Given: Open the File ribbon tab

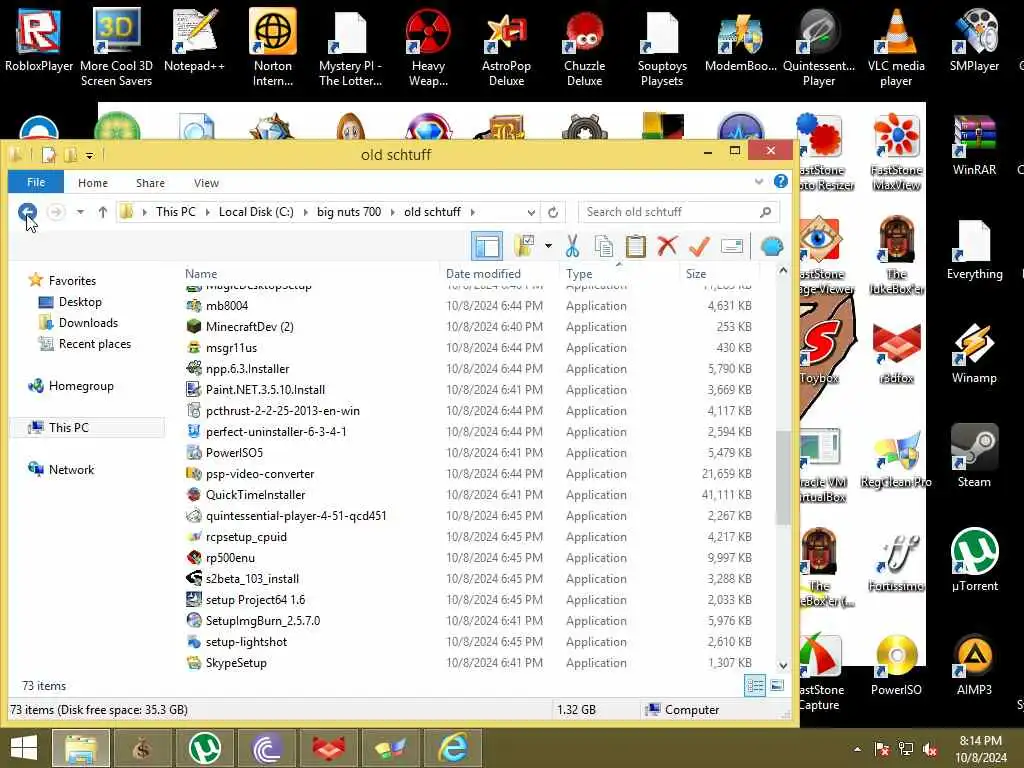Looking at the screenshot, I should (x=36, y=182).
